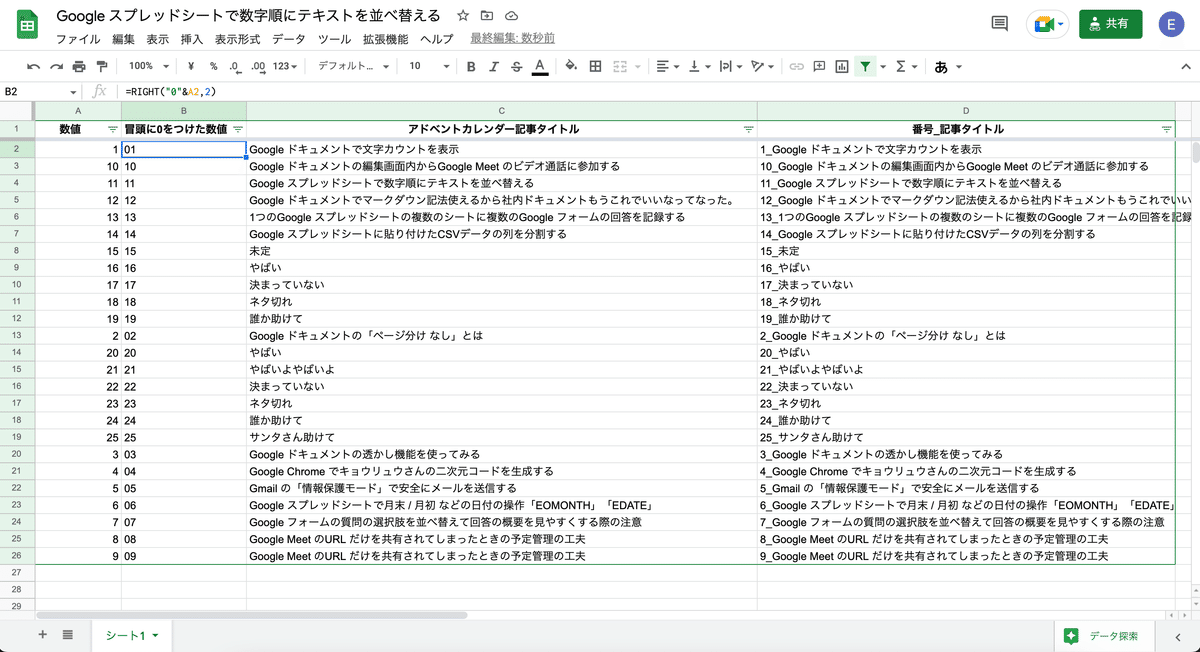Open the 編集 menu
The image size is (1200, 652).
pyautogui.click(x=123, y=39)
